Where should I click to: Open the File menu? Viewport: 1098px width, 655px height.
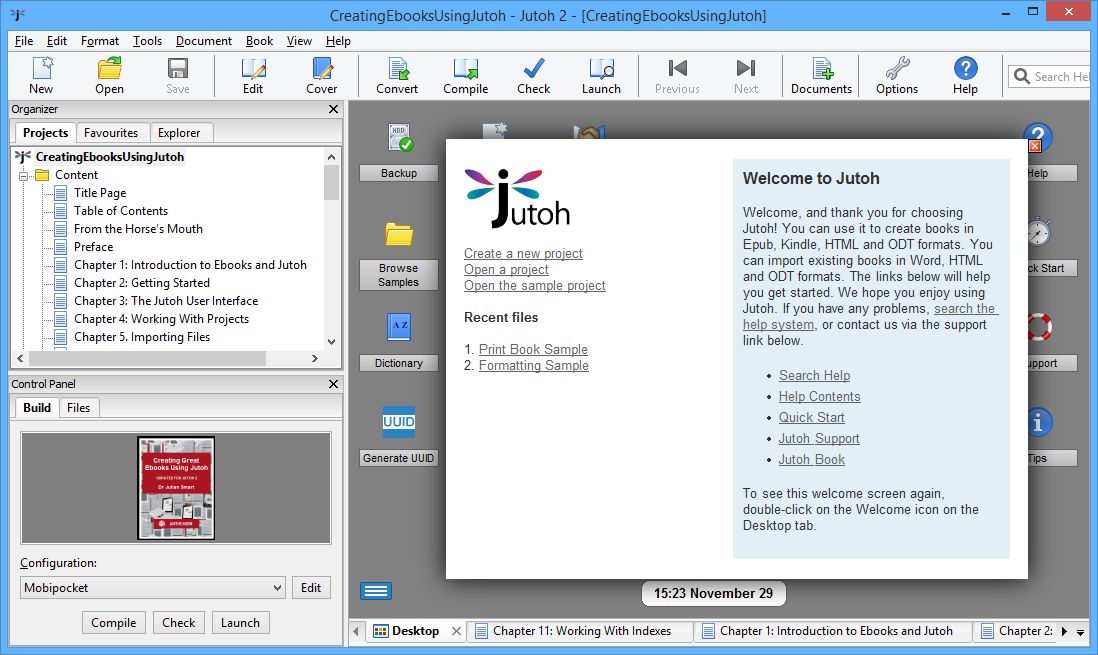pyautogui.click(x=24, y=41)
